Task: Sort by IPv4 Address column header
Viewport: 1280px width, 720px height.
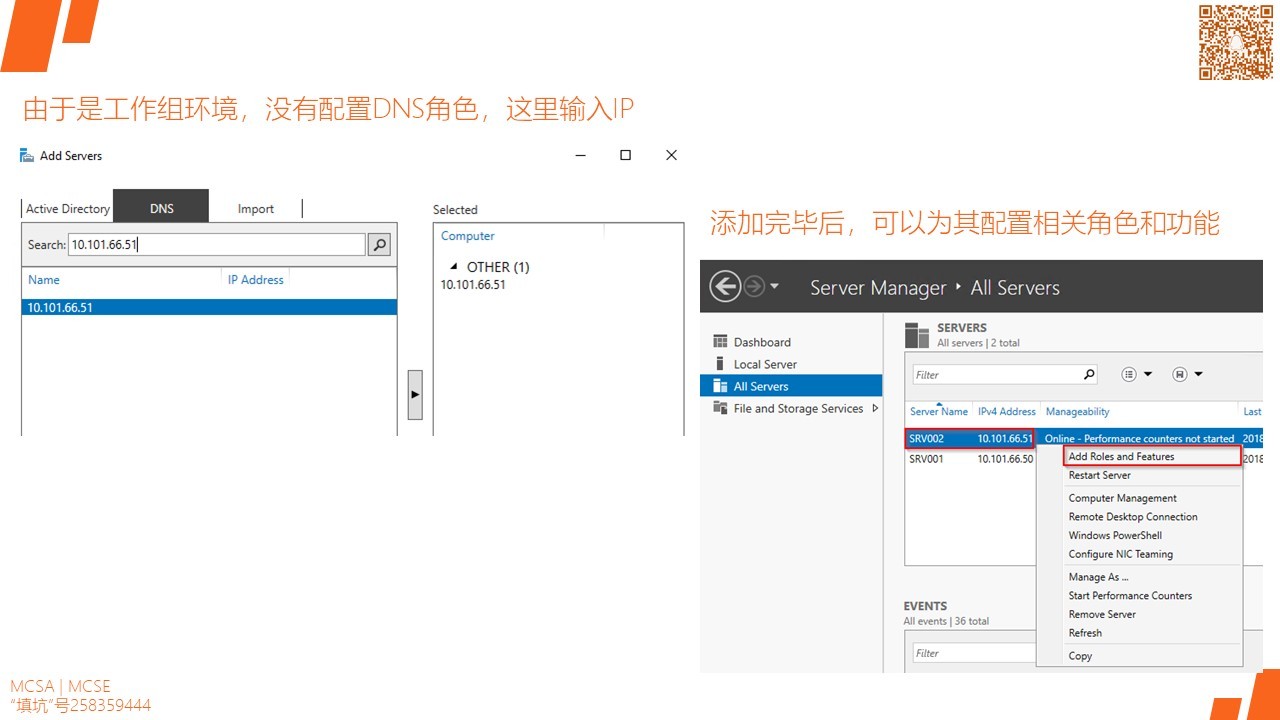Action: pyautogui.click(x=1007, y=411)
